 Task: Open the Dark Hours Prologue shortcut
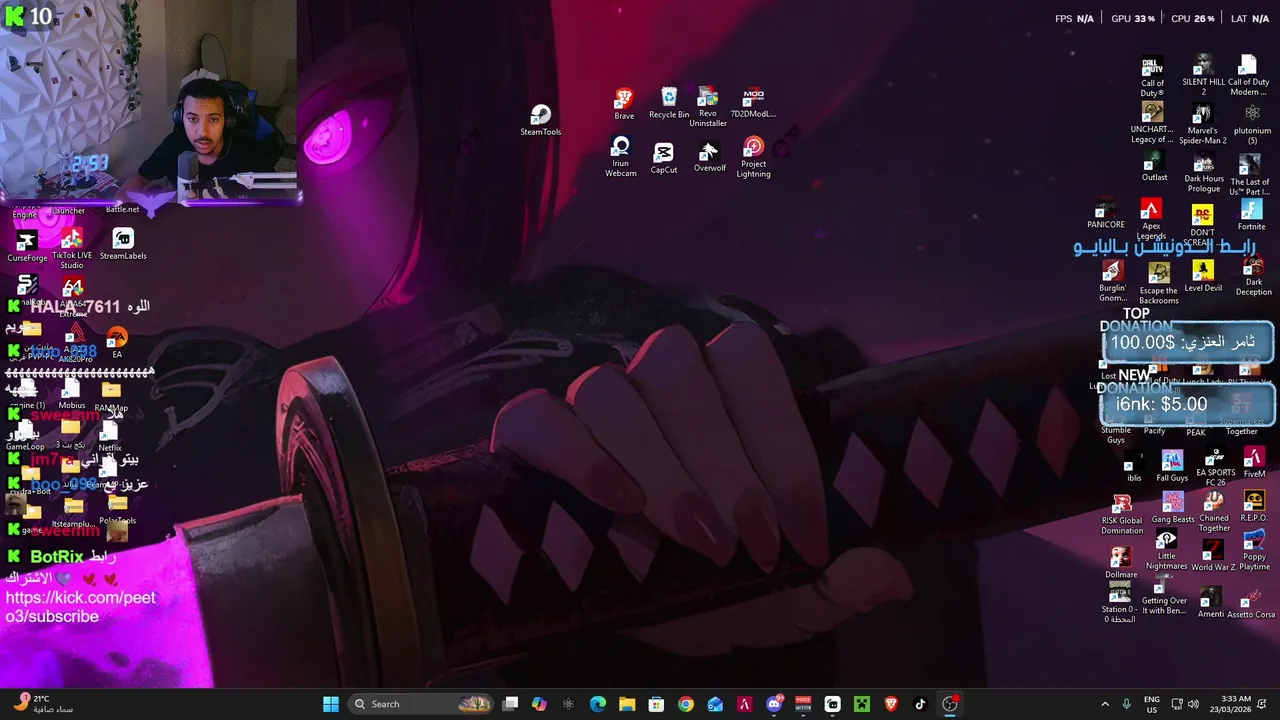[x=1204, y=174]
